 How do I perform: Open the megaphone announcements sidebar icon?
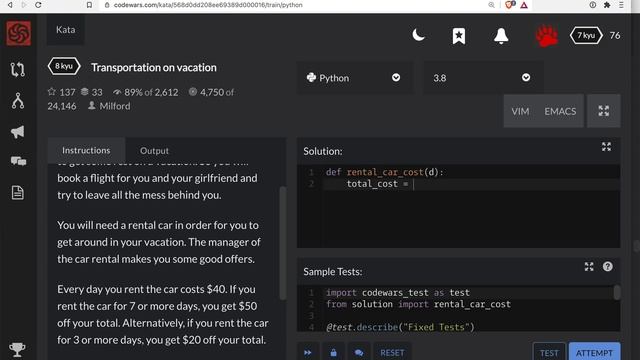click(18, 132)
